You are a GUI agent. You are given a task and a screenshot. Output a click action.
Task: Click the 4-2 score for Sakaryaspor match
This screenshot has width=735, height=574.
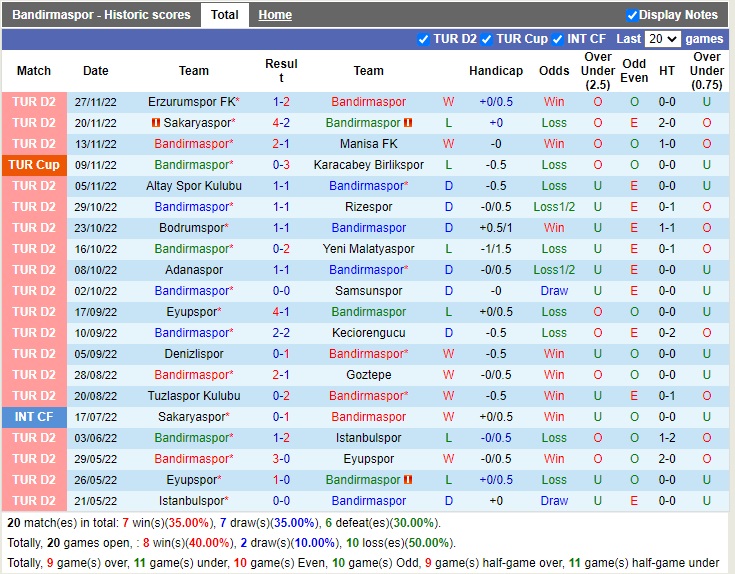point(281,123)
